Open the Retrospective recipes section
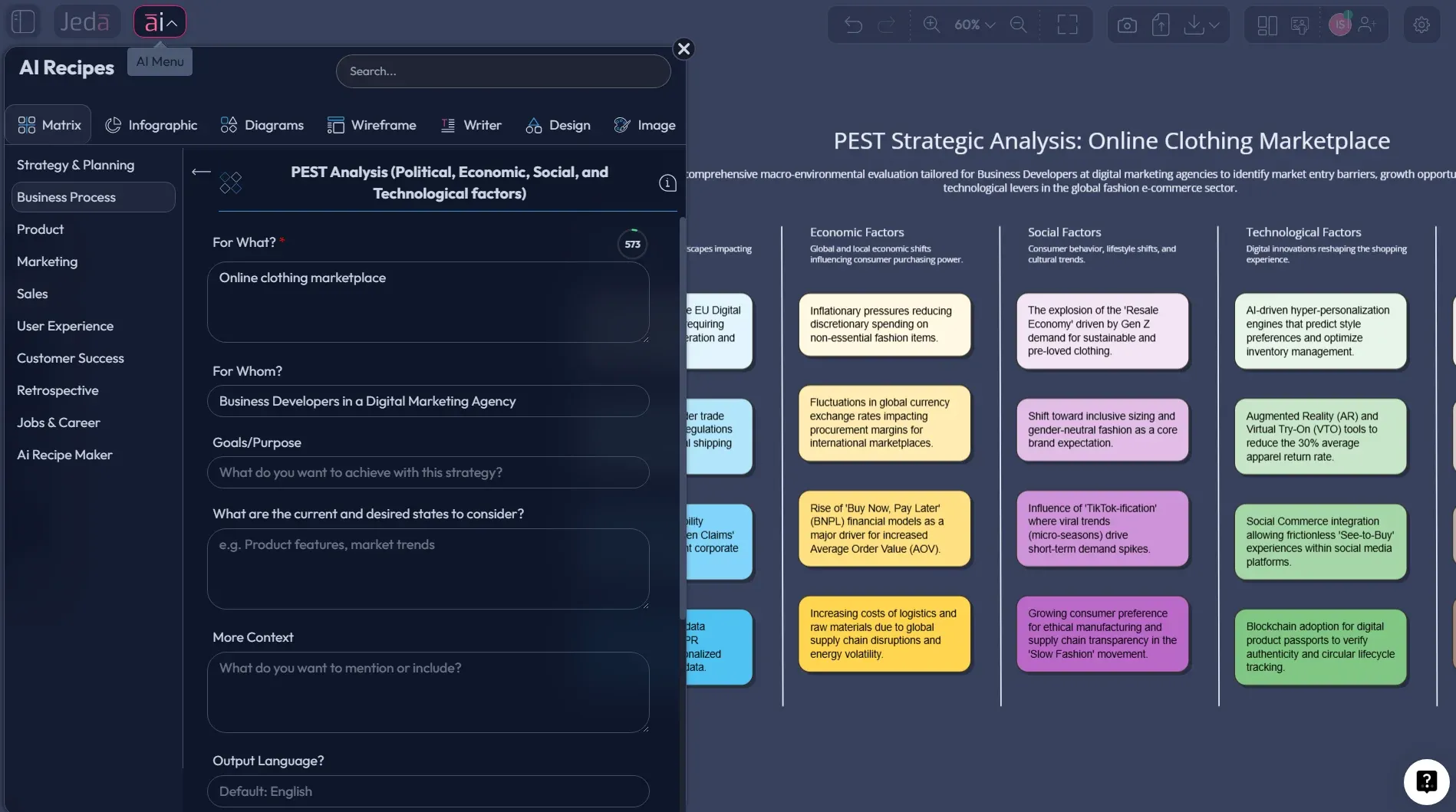Screen dimensions: 1456x812 coord(58,390)
